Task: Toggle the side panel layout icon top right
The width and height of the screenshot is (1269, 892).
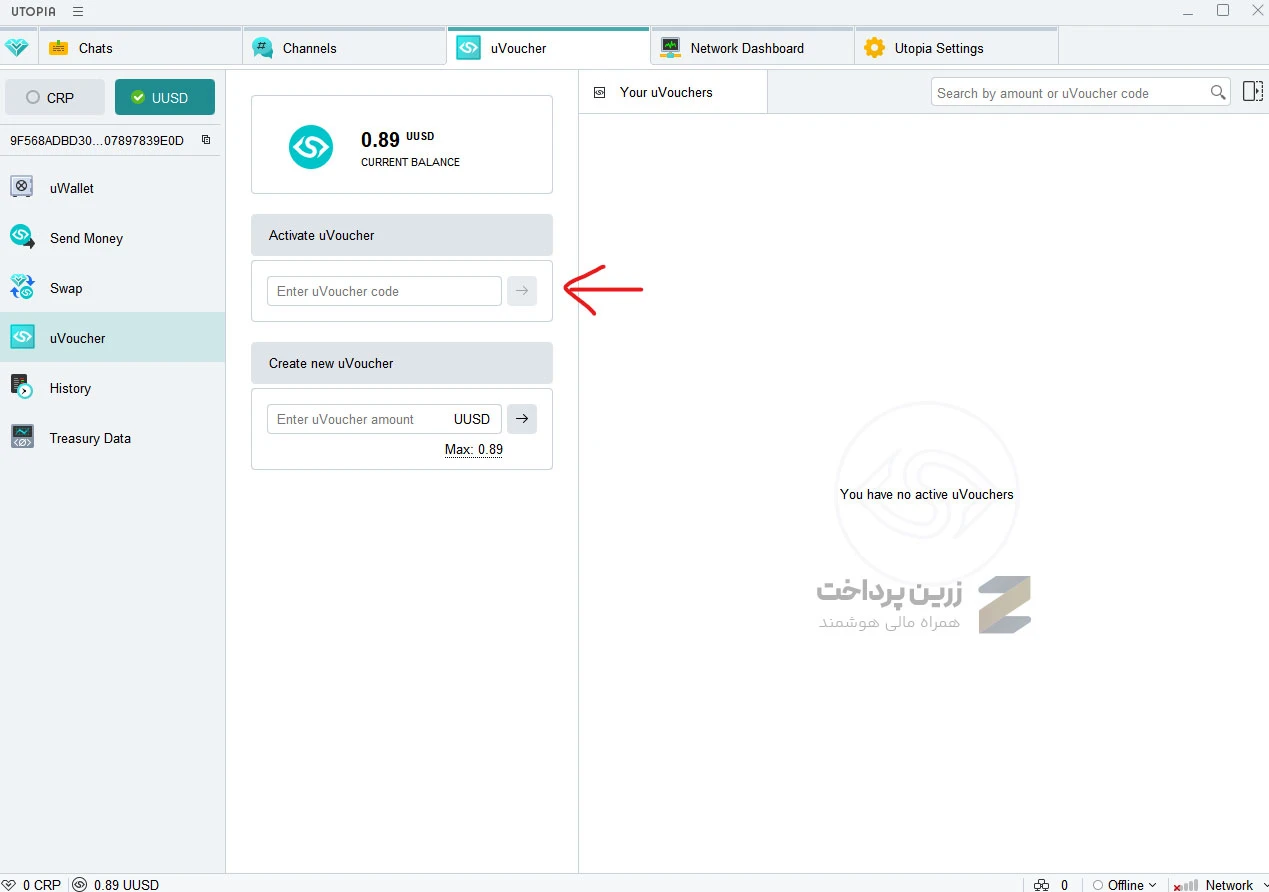Action: click(1252, 91)
